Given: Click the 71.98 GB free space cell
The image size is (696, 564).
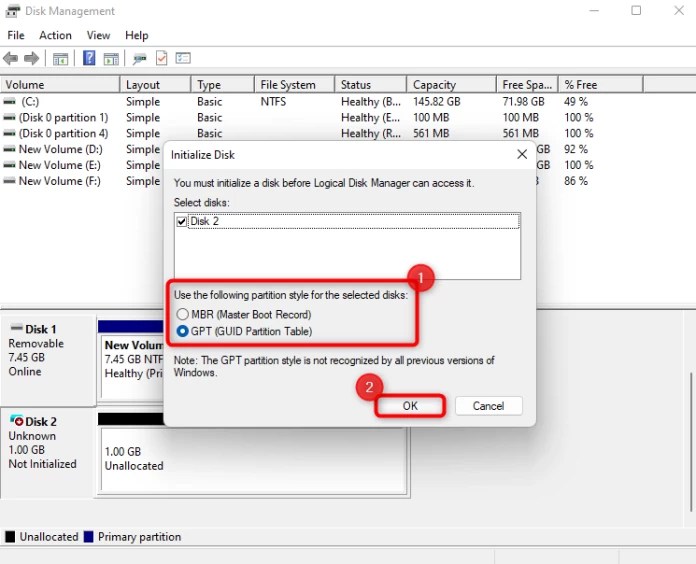Looking at the screenshot, I should click(523, 102).
